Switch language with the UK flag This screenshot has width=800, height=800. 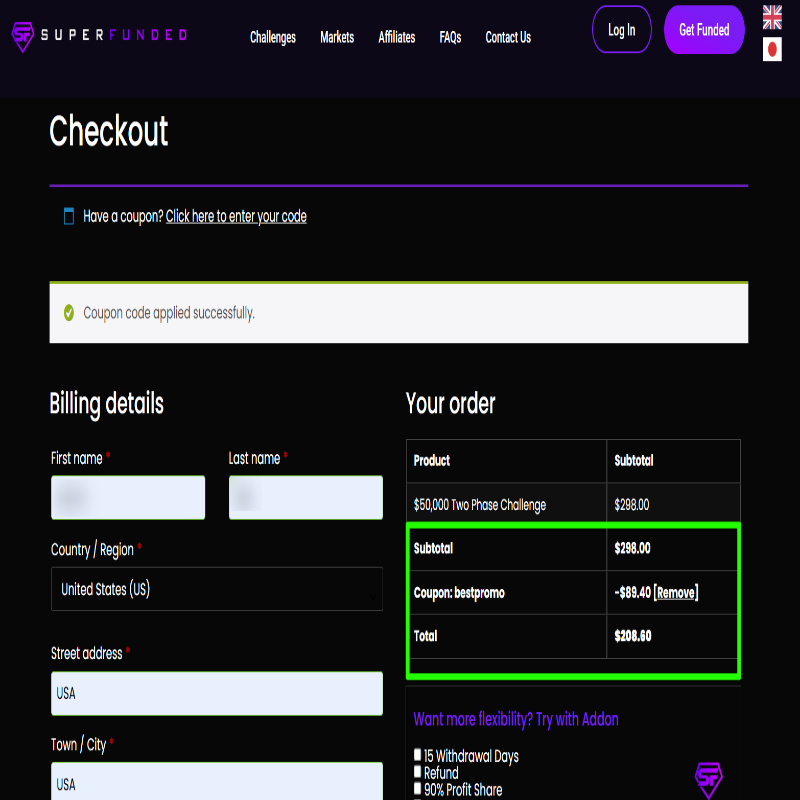click(x=772, y=16)
